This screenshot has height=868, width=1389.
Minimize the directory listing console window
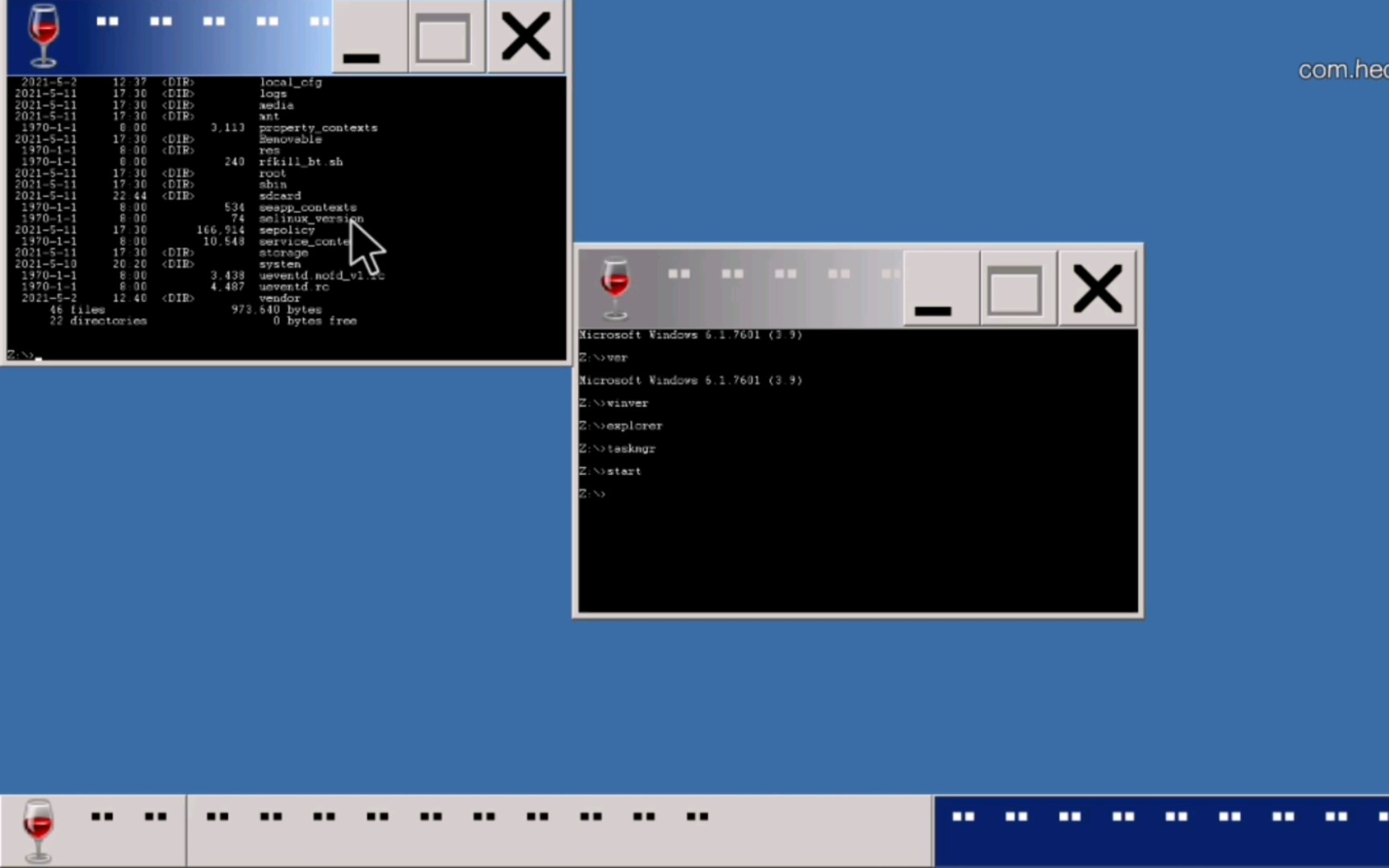pyautogui.click(x=370, y=37)
